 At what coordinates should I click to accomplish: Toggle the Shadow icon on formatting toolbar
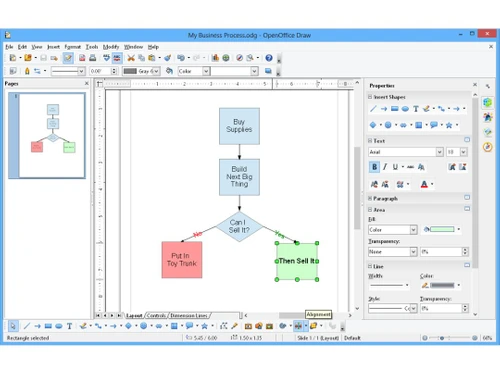[x=268, y=71]
